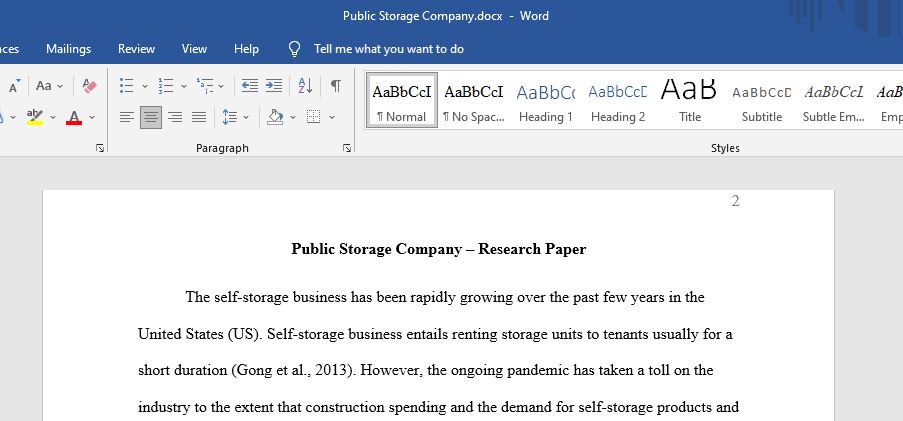Click text 'United States (US)'
The image size is (903, 421).
tap(199, 334)
